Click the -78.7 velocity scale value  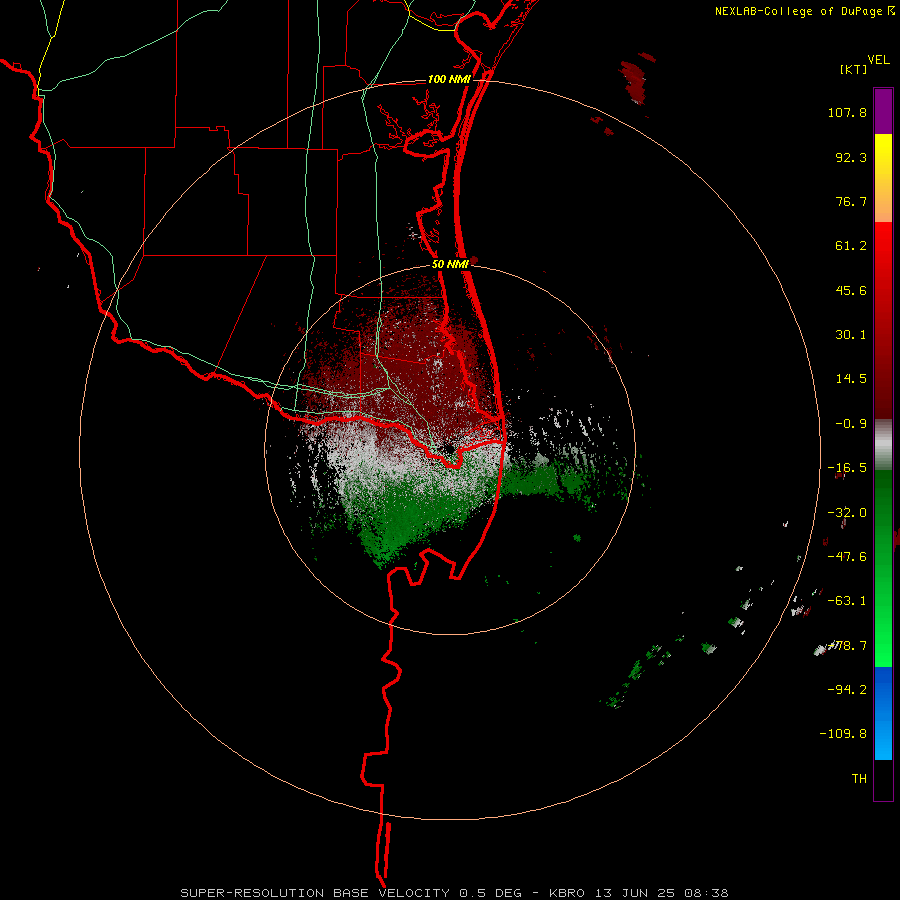(x=847, y=646)
